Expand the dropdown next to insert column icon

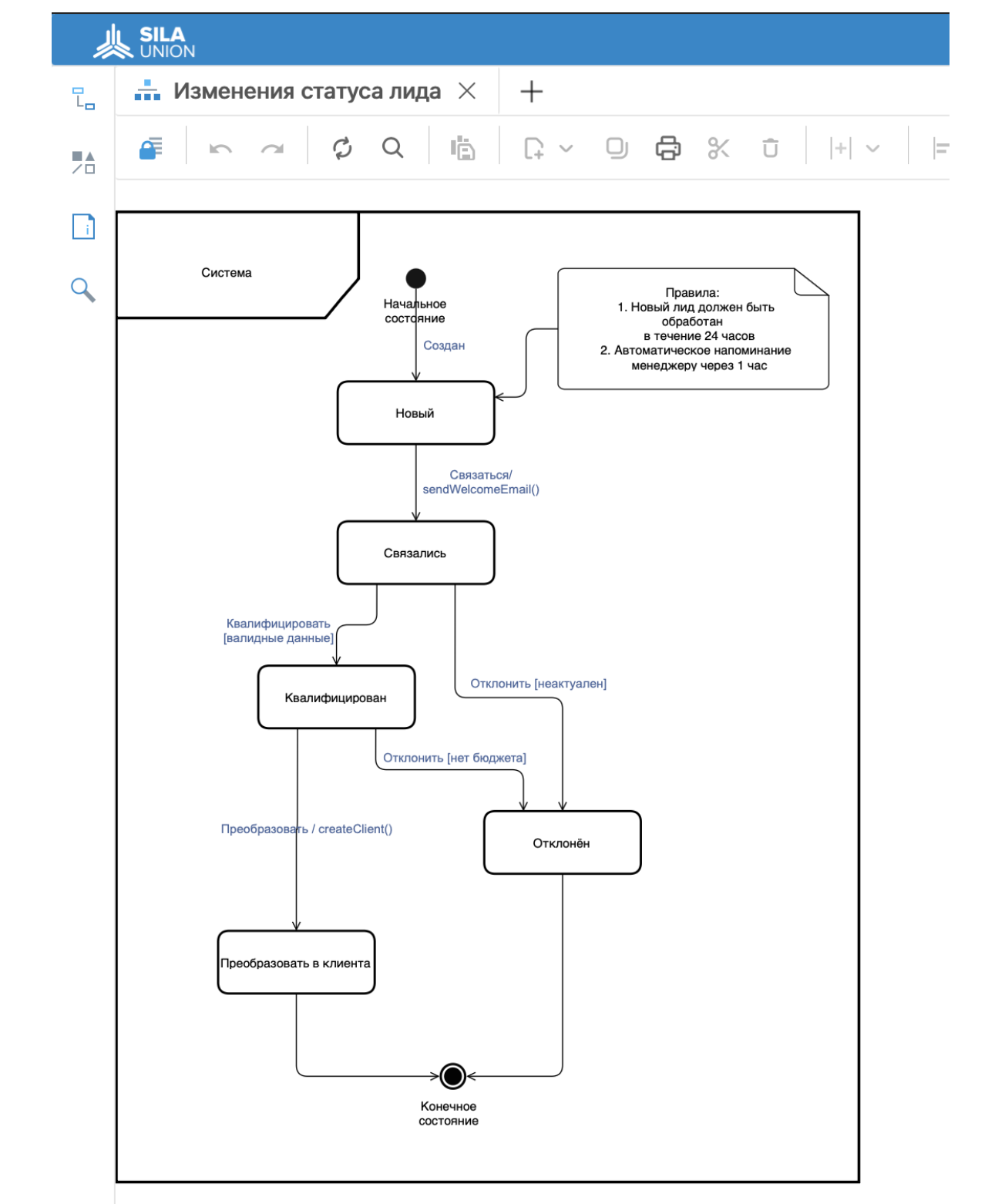pos(872,148)
